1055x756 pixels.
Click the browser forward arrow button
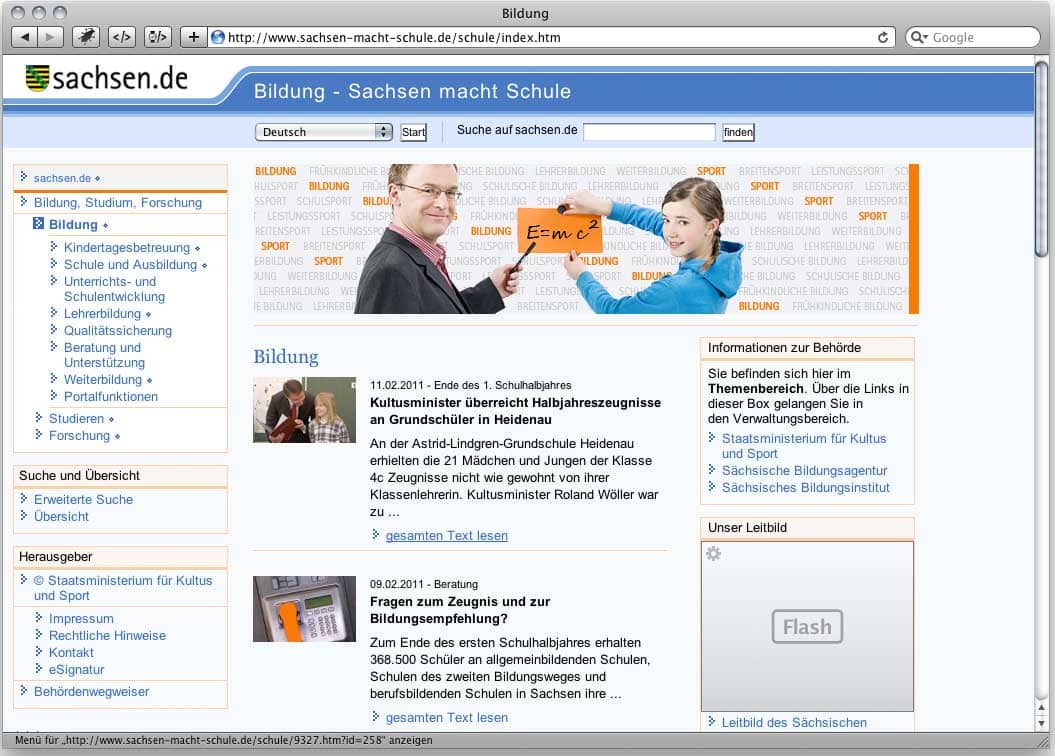point(50,37)
